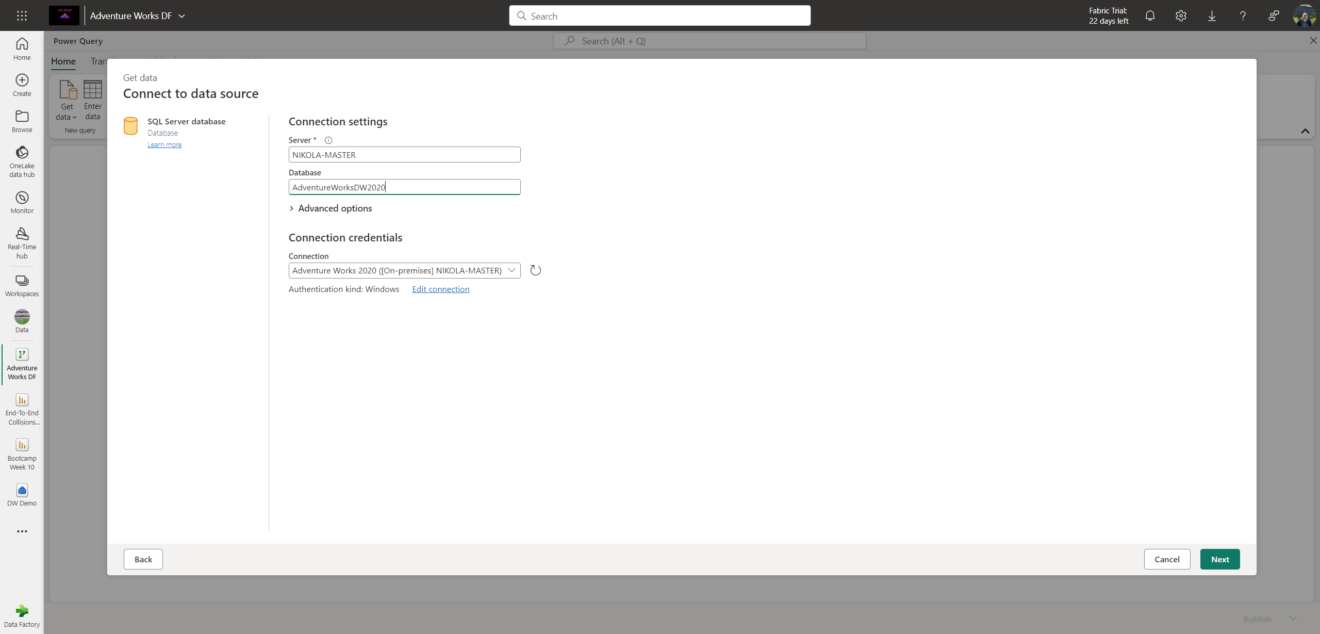The width and height of the screenshot is (1320, 634).
Task: Open Workspaces in the sidebar
Action: coord(21,282)
